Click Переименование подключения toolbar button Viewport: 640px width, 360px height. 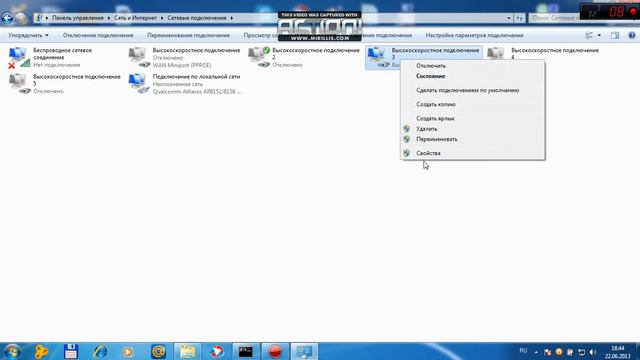click(188, 36)
